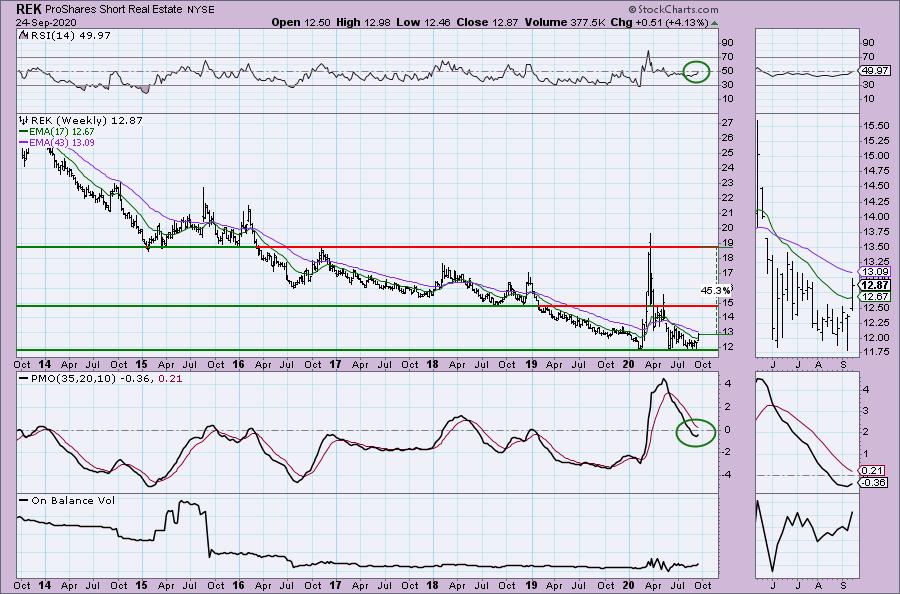Click the green up-triangle change indicator

713,23
